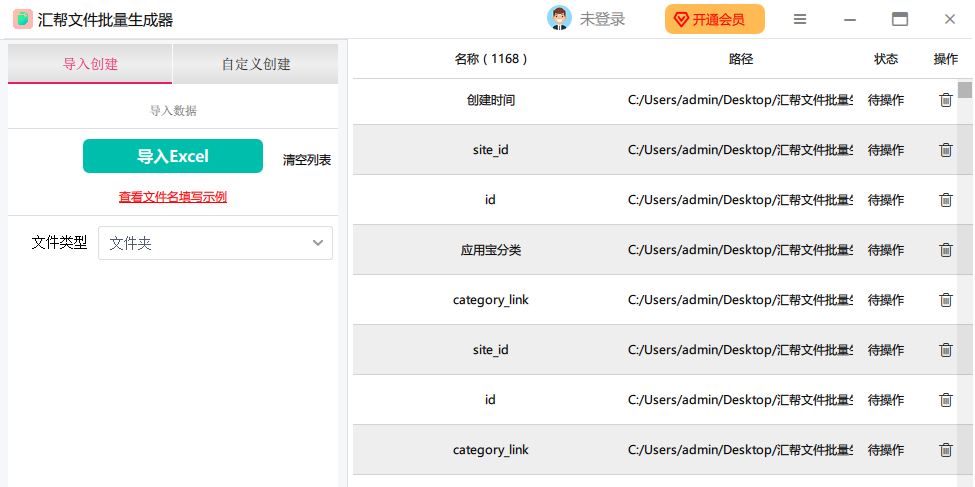Open 查看文件名填写示例 link
This screenshot has width=975, height=487.
[x=173, y=197]
